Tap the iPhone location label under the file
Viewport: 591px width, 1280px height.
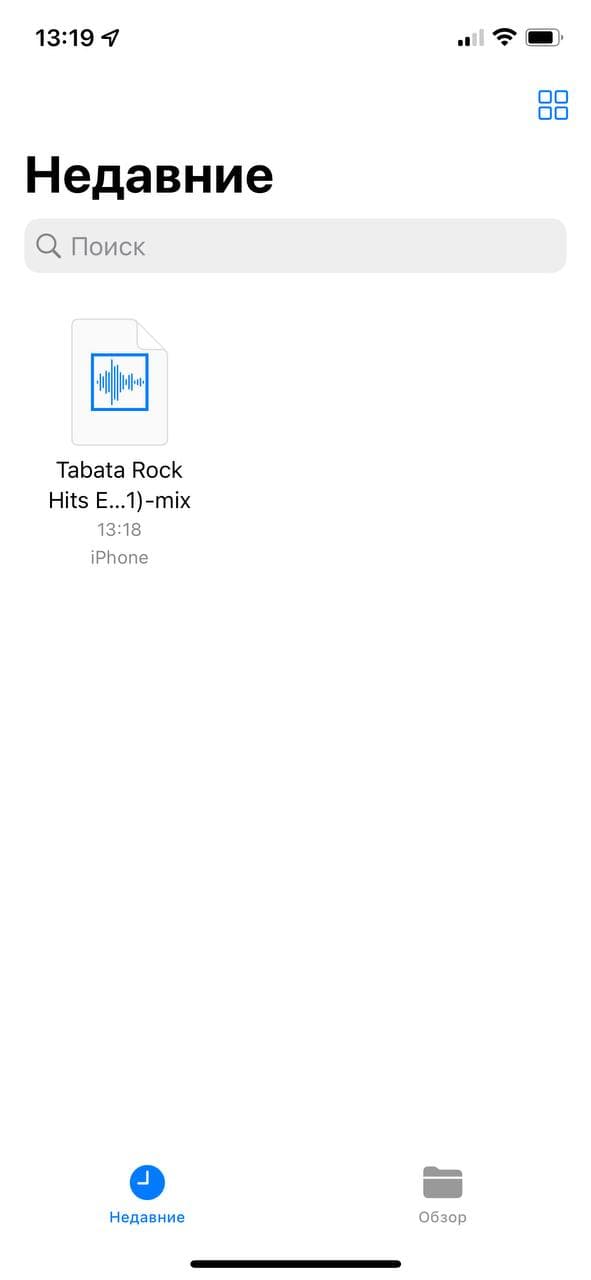click(x=119, y=558)
